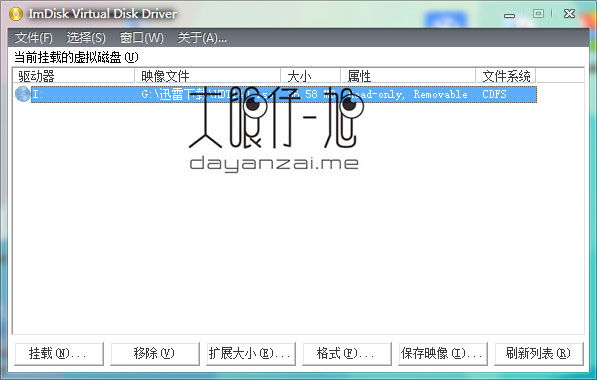Select the I: drive letter entry
Viewport: 597px width, 380px height.
38,94
